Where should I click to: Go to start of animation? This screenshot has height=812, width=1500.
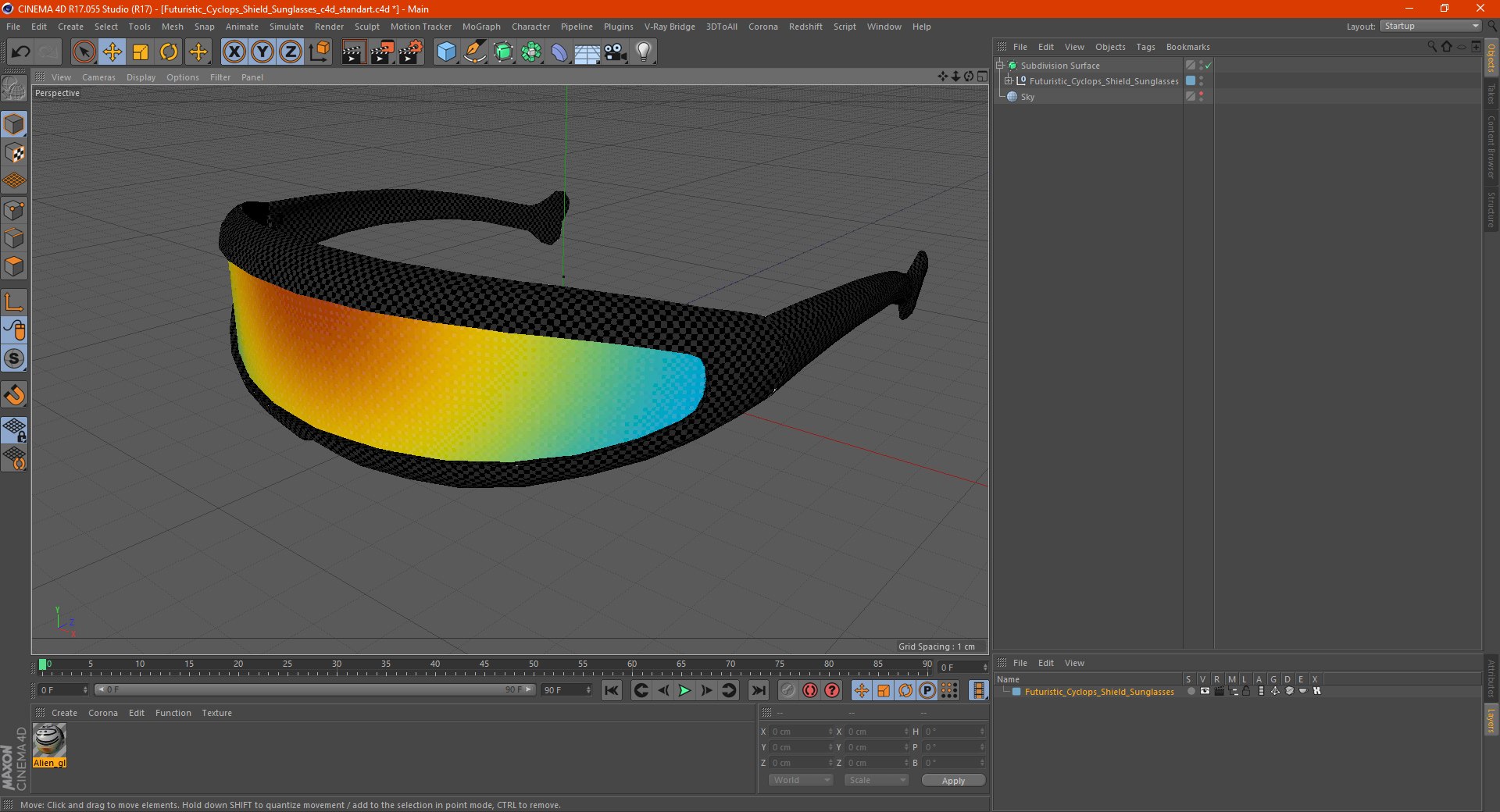point(612,690)
